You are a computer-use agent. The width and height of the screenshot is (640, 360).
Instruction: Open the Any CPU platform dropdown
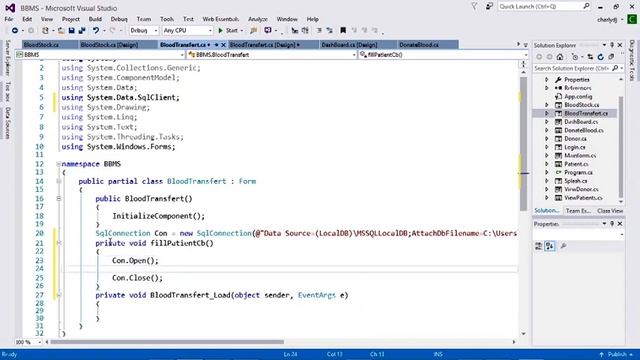coord(187,31)
